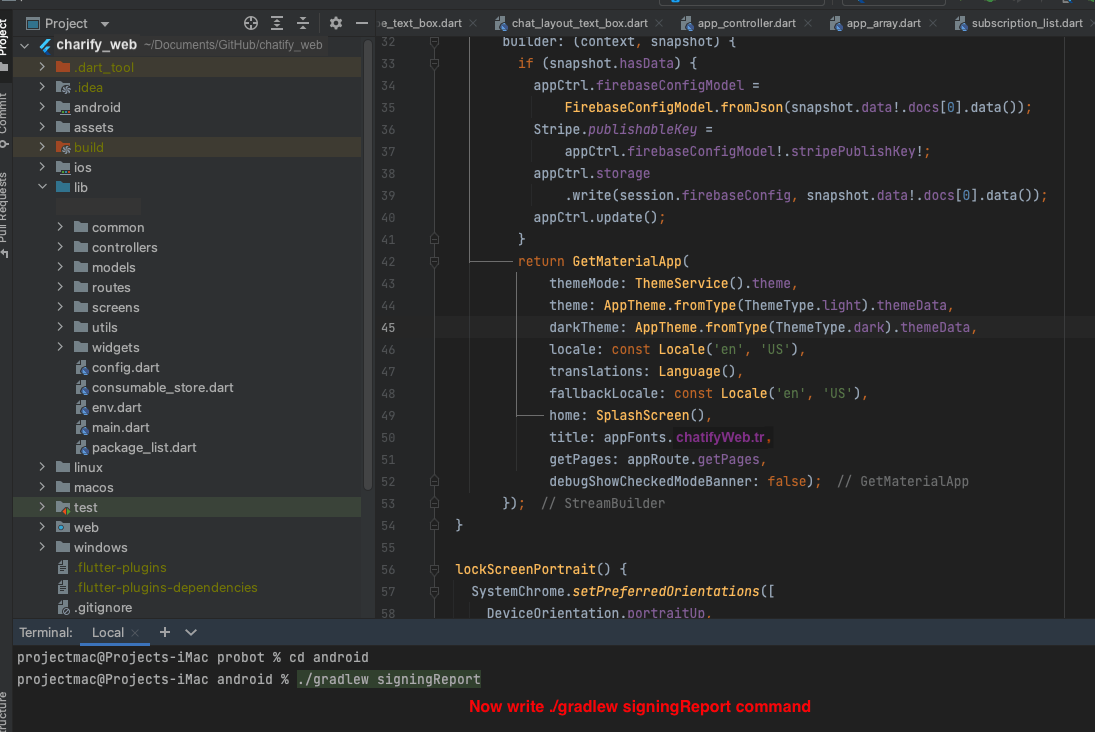Screen dimensions: 1095x732
Task: Close the Local terminal tab
Action: click(x=137, y=633)
